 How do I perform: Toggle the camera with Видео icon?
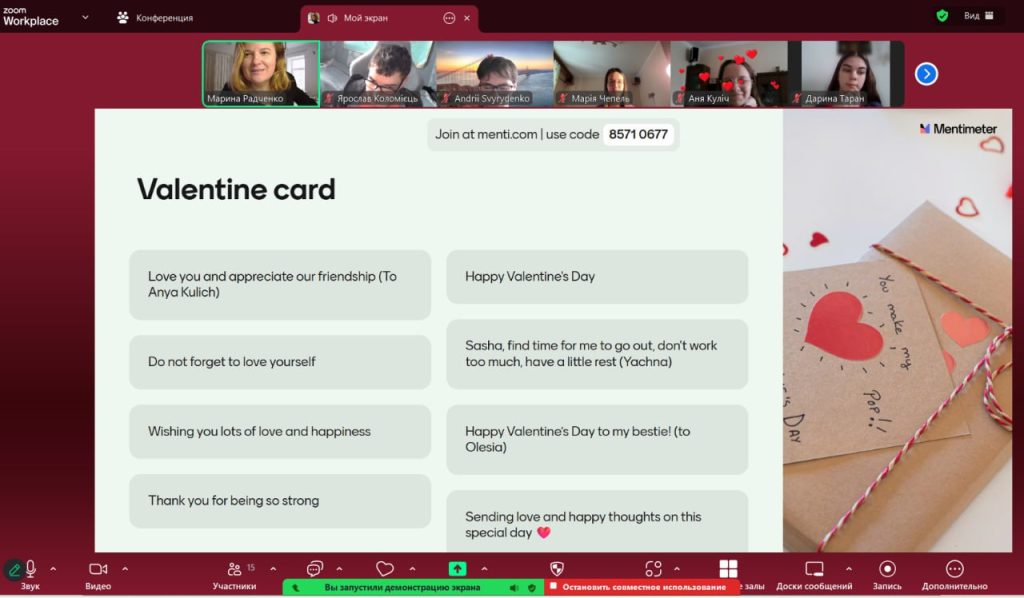pyautogui.click(x=98, y=569)
